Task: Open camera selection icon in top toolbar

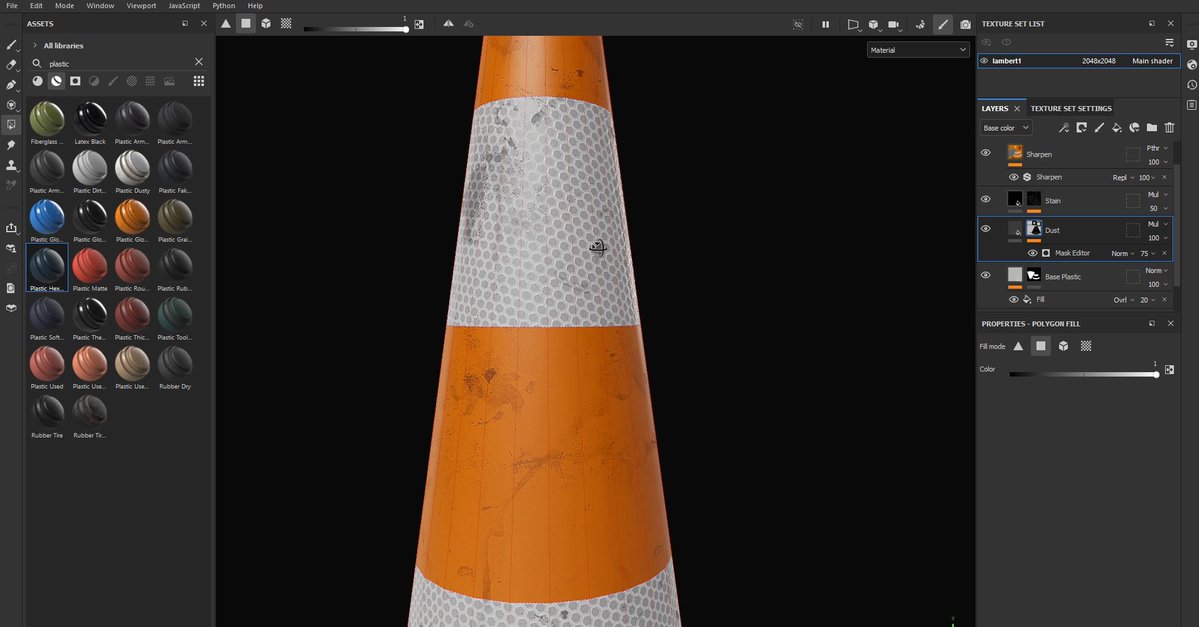Action: 893,24
